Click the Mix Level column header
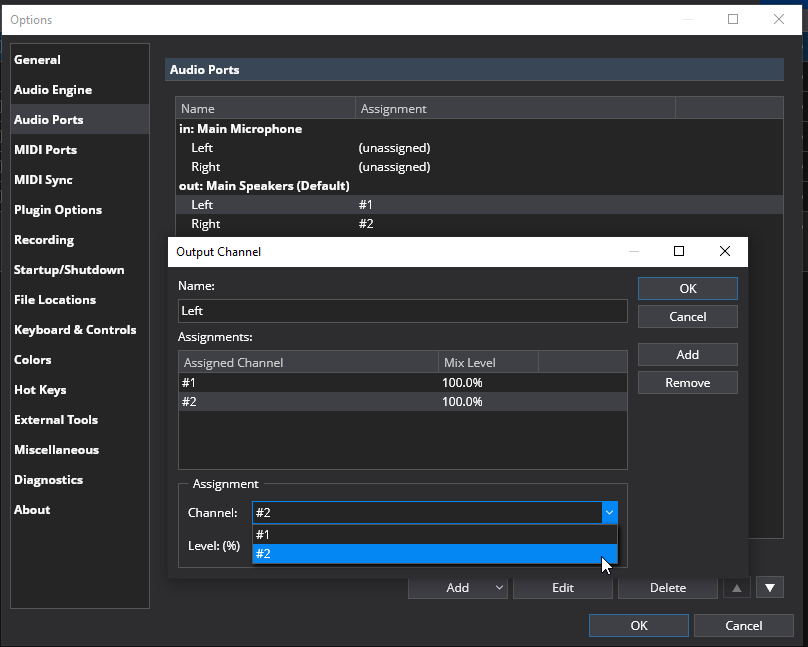 coord(488,363)
